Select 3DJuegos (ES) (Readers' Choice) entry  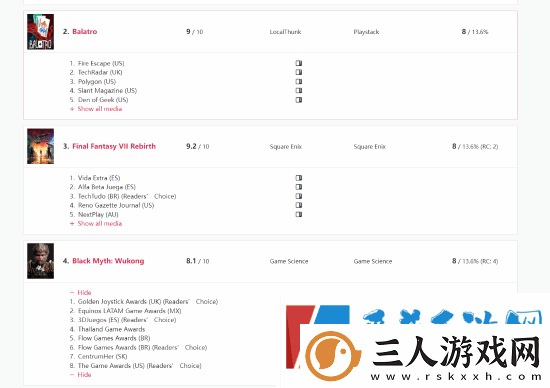127,320
